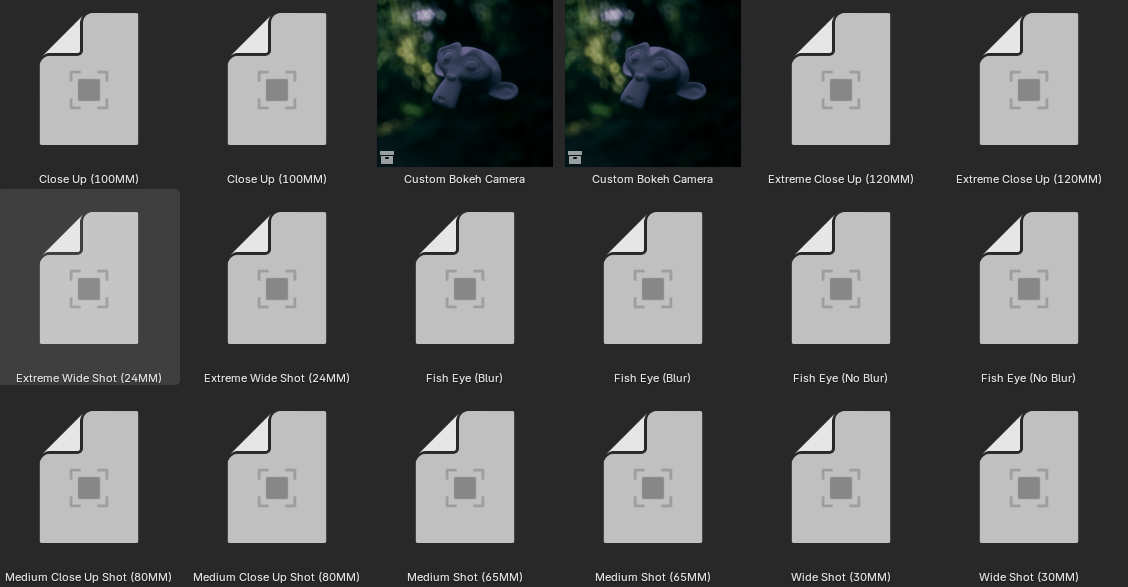The image size is (1128, 587).
Task: Select the left Custom Bokeh Camera monkey thumbnail
Action: click(465, 83)
